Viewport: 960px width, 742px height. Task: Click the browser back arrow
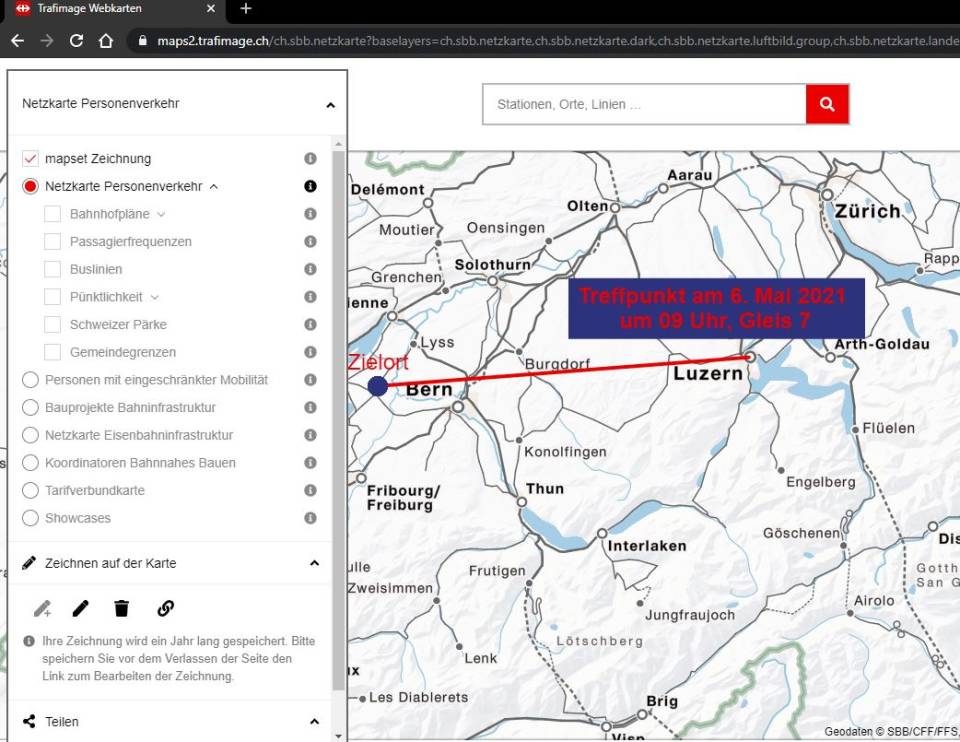coord(18,41)
